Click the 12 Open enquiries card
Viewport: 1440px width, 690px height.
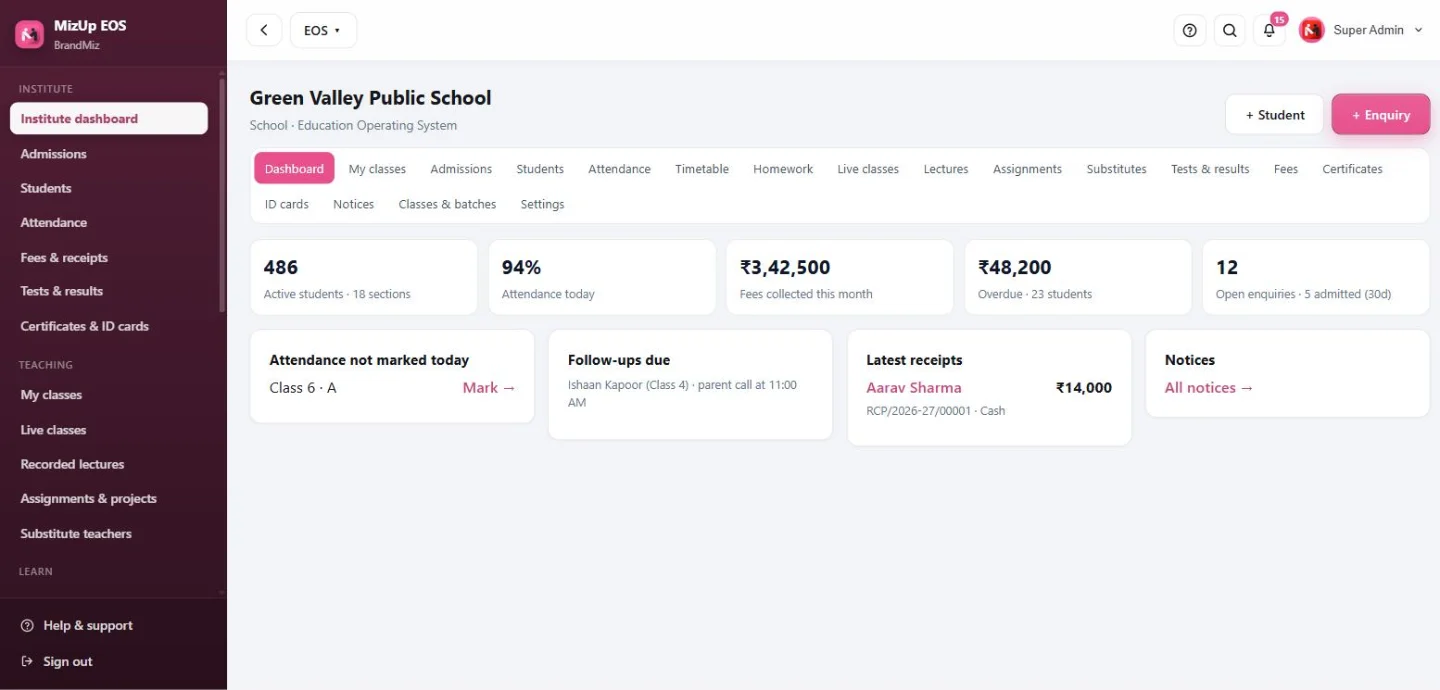1316,277
